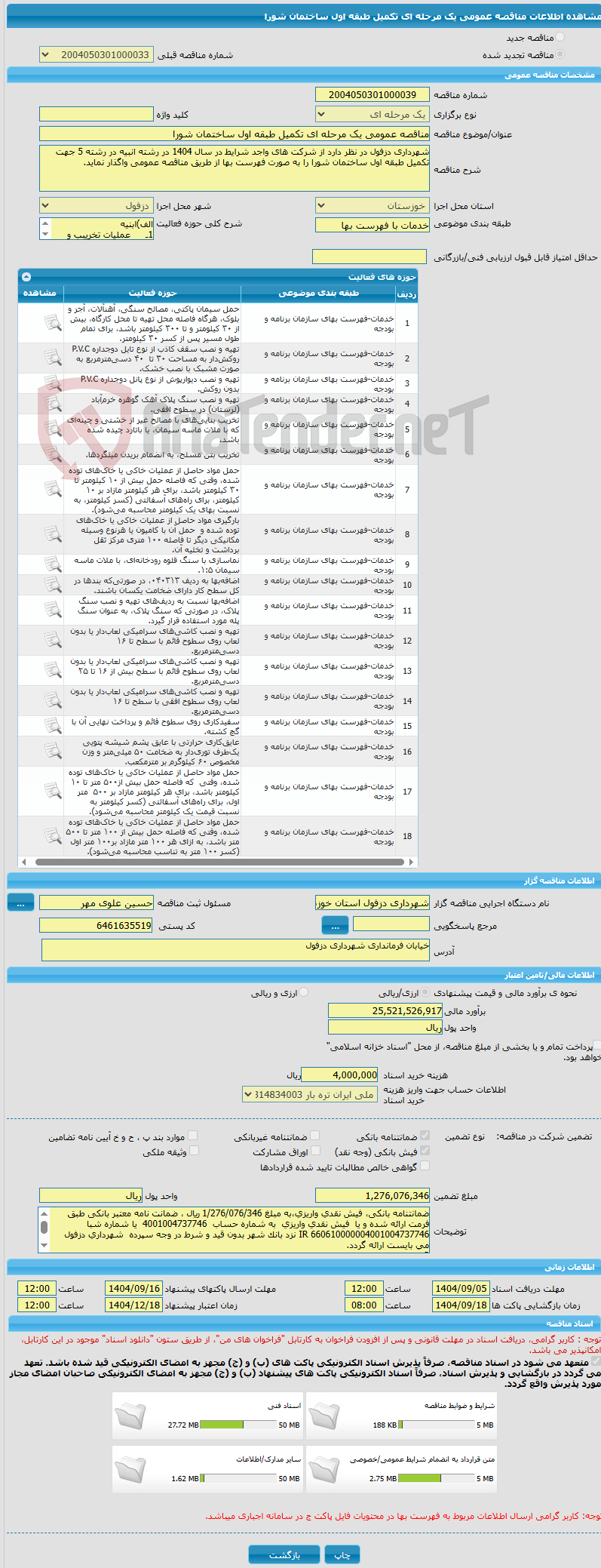Click کلید واژه input field
This screenshot has width=601, height=1568.
[x=97, y=115]
